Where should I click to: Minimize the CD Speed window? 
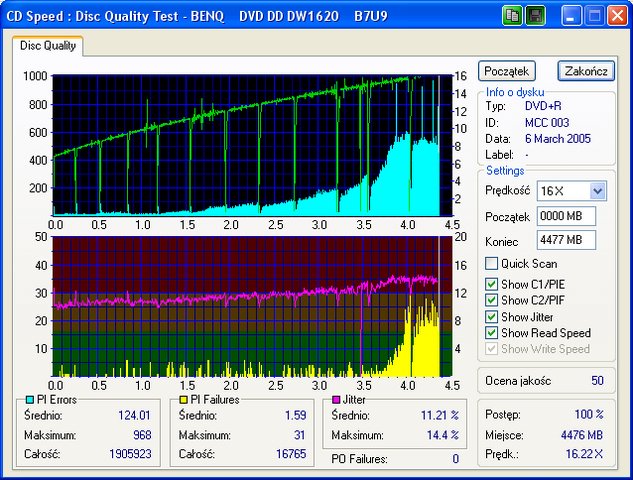571,16
